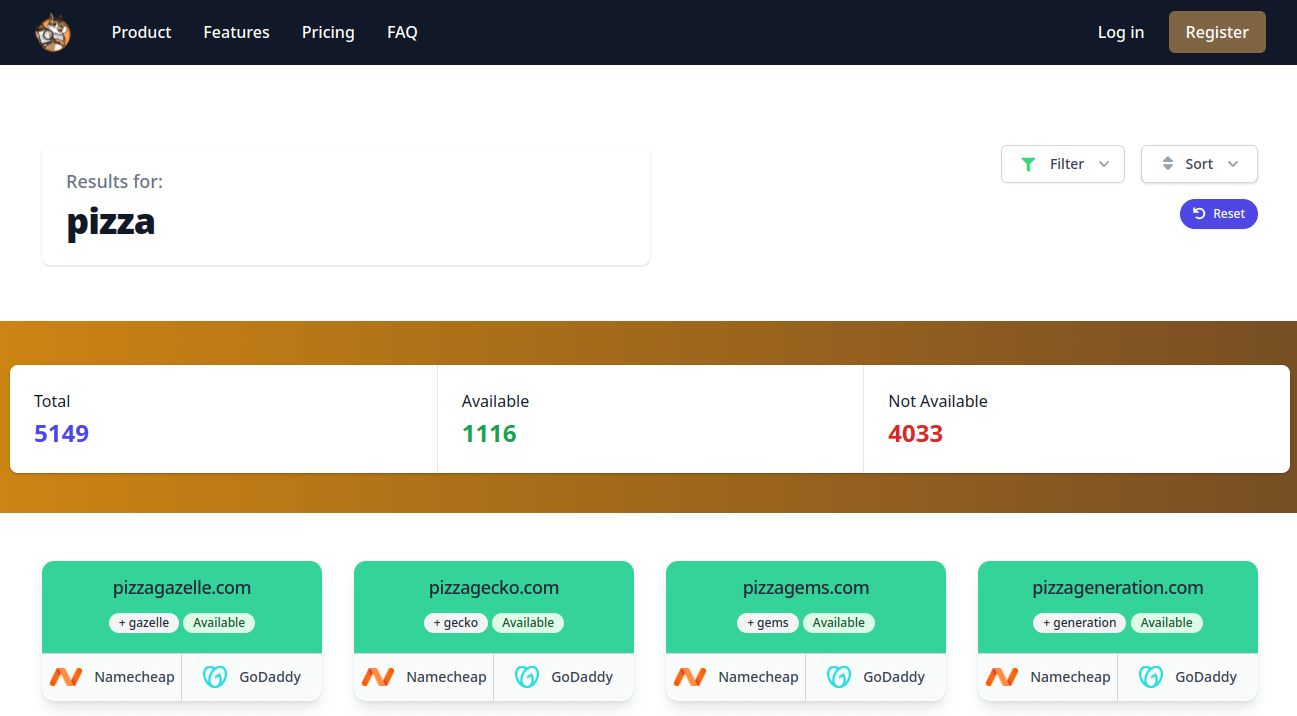The width and height of the screenshot is (1297, 716).
Task: Click the '+ gems' tag
Action: 768,623
